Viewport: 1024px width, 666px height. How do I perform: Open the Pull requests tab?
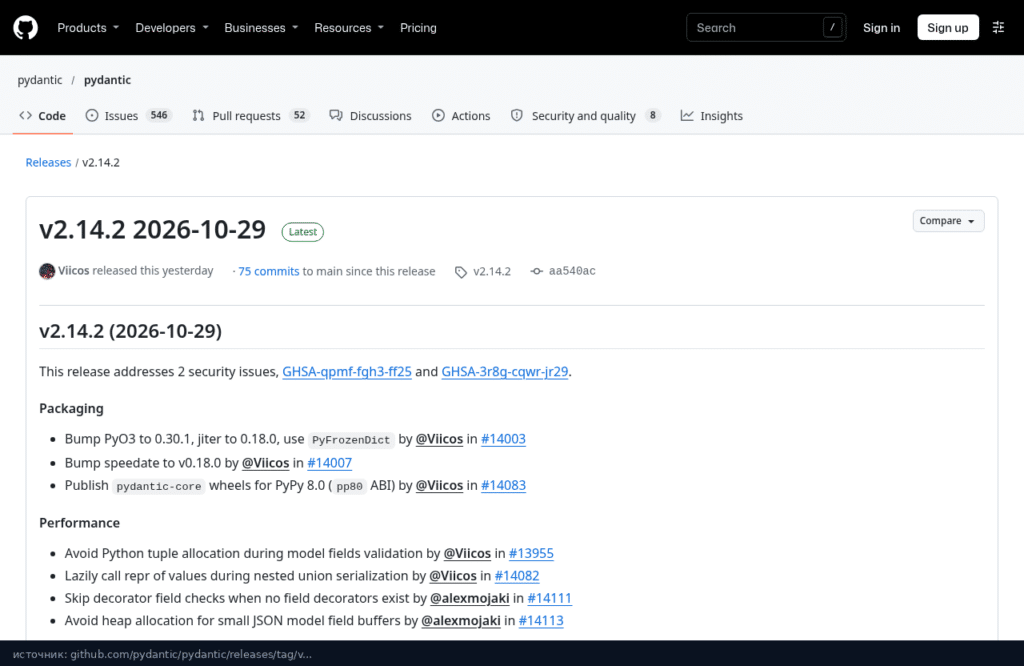[250, 116]
